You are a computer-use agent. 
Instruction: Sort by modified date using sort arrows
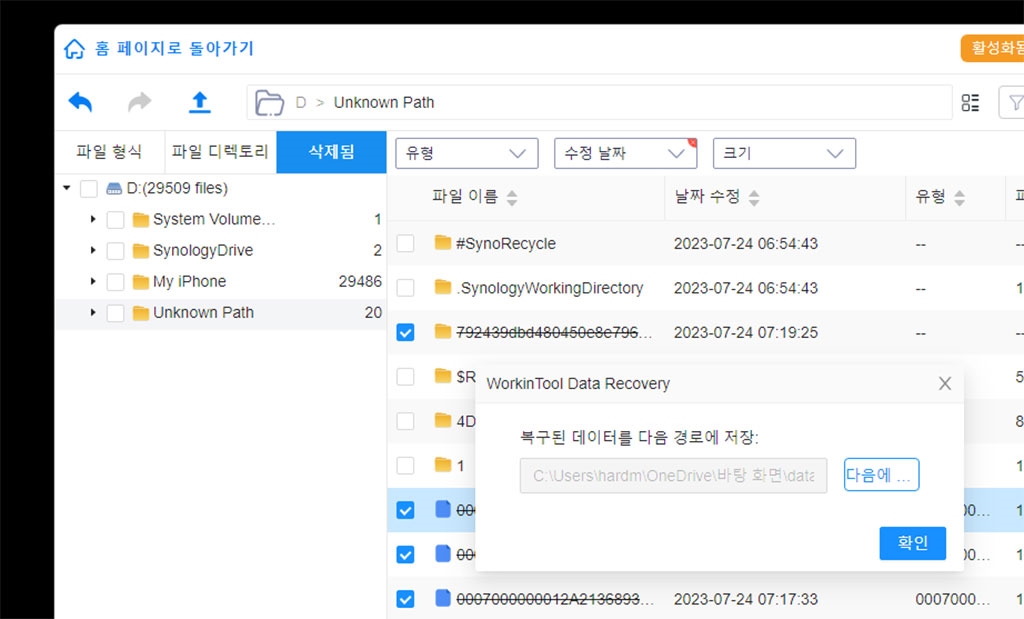coord(754,198)
